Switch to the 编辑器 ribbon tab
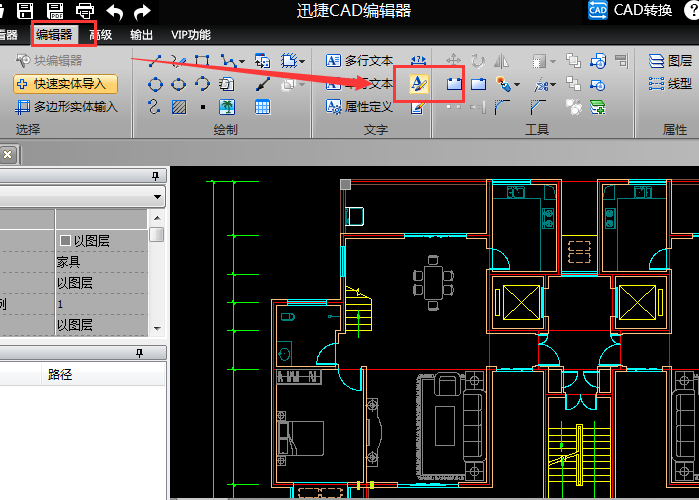The image size is (699, 500). pos(54,34)
